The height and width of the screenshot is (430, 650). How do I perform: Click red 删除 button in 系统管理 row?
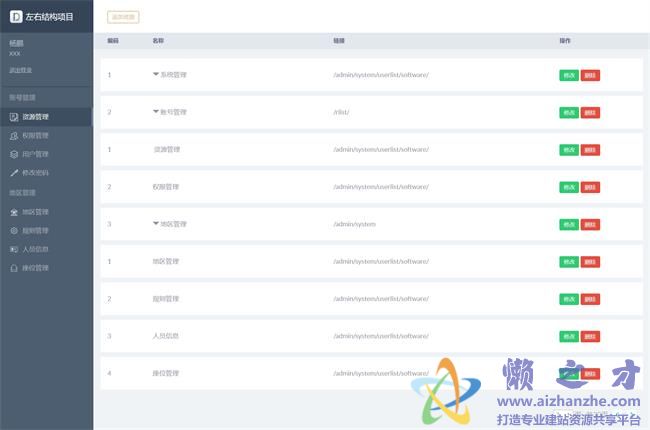pos(590,75)
